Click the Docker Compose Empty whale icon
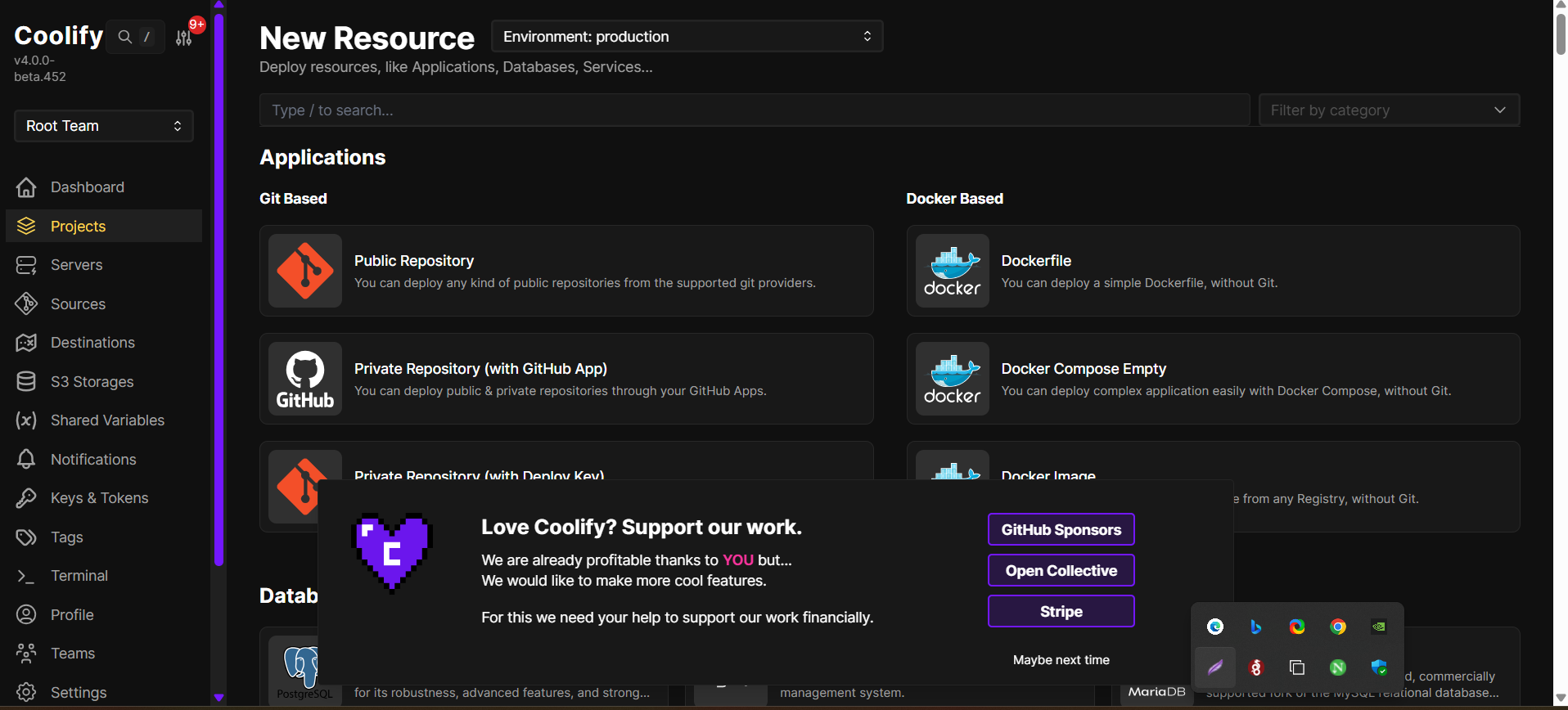The width and height of the screenshot is (1568, 710). point(952,379)
